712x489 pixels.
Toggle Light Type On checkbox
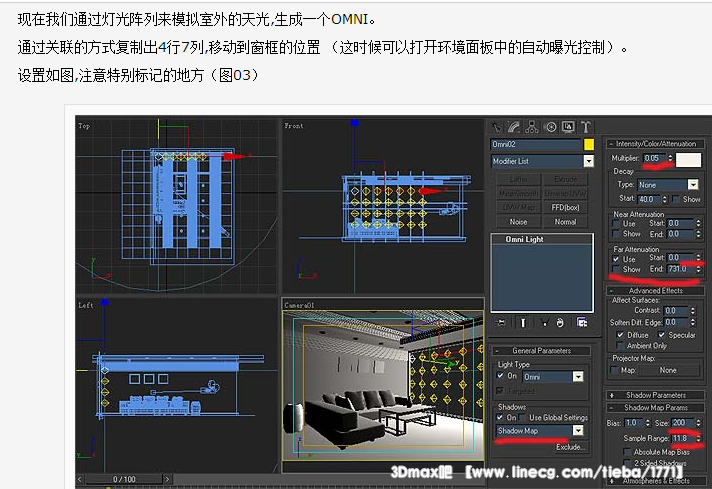click(x=500, y=376)
